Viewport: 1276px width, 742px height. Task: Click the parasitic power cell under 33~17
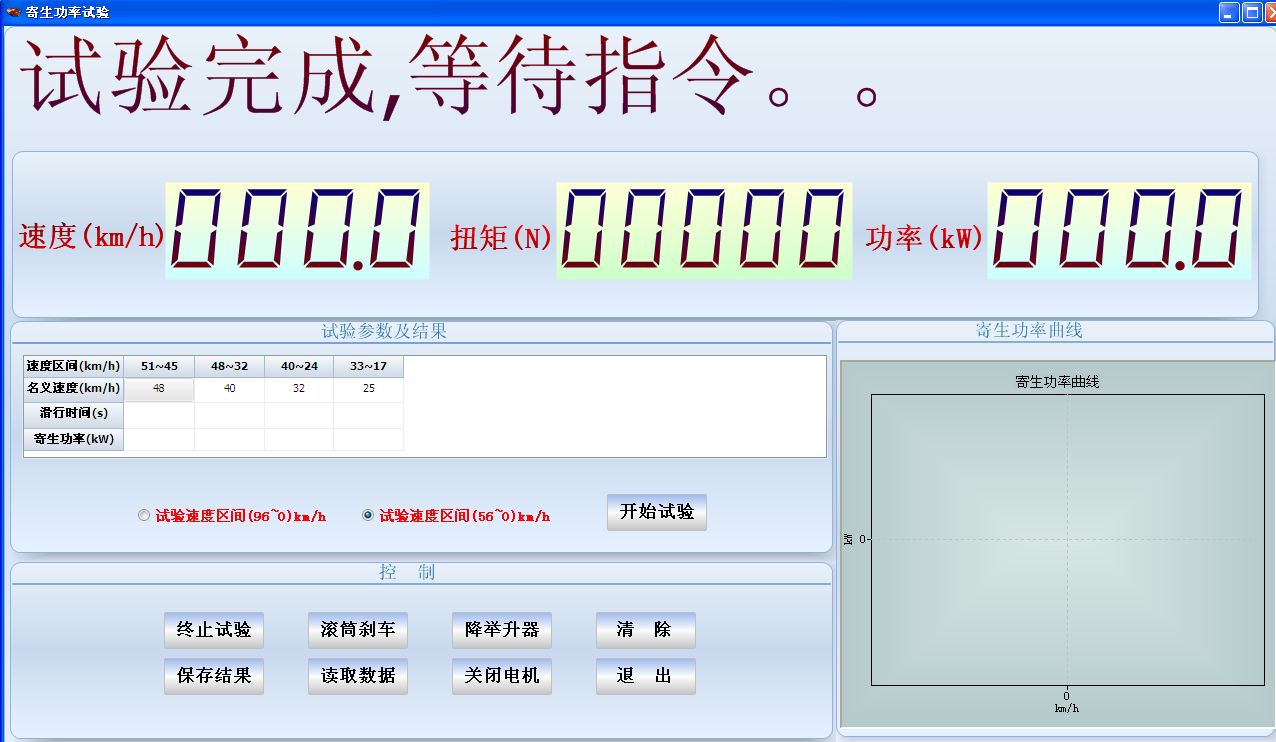[x=368, y=439]
